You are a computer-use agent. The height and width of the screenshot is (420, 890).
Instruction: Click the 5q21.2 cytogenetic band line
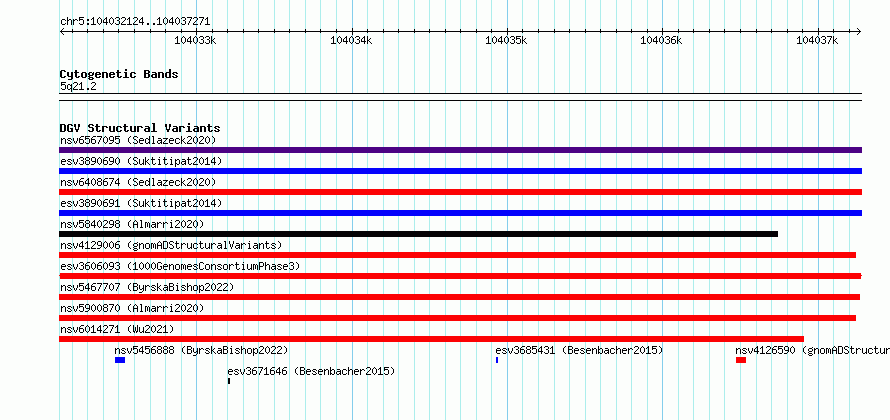point(460,97)
